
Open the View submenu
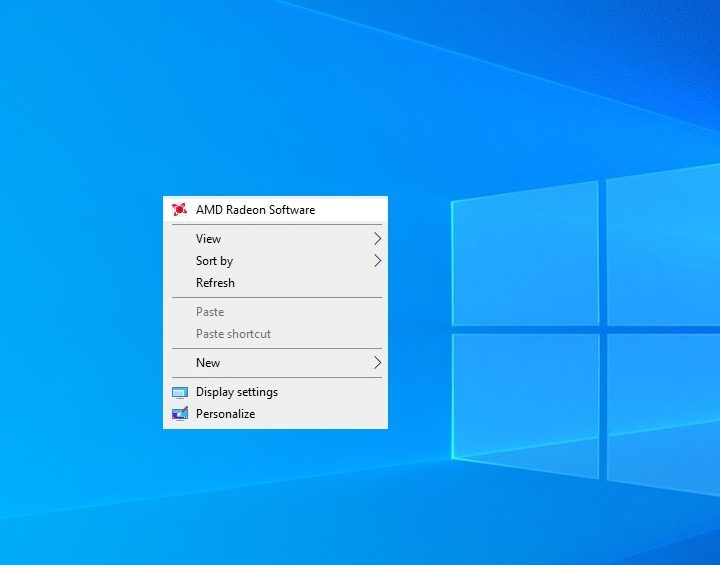[x=275, y=239]
